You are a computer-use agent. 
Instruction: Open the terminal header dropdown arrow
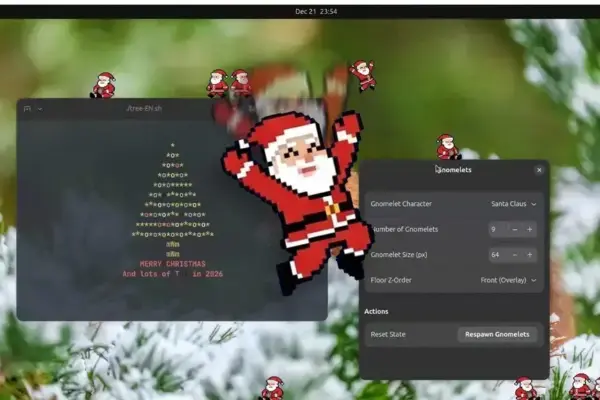click(40, 109)
